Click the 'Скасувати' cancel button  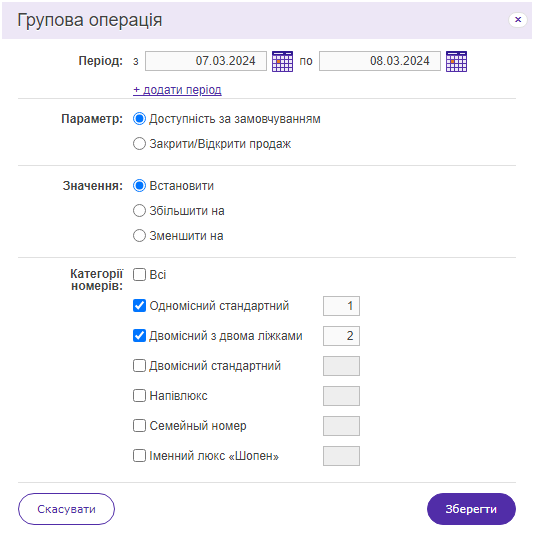pos(66,509)
